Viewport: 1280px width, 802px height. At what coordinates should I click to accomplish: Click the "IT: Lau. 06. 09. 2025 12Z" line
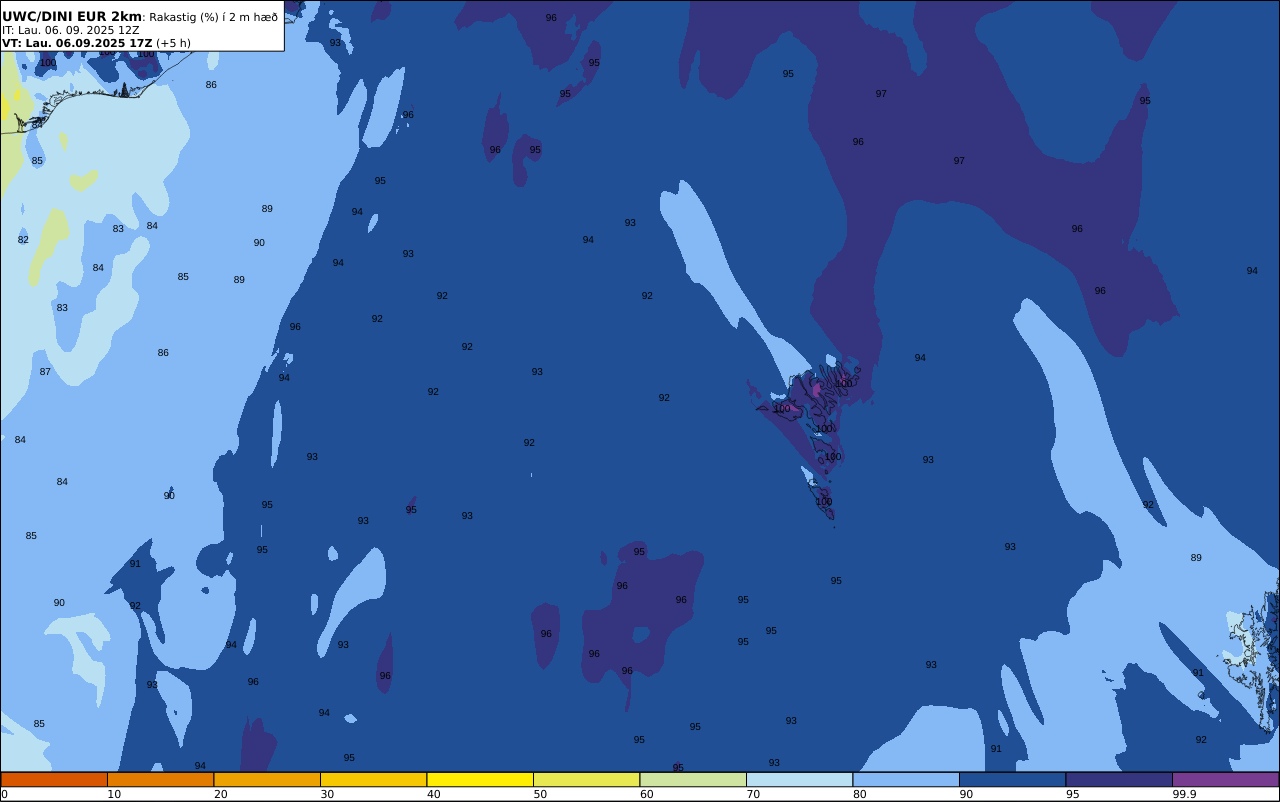point(71,30)
